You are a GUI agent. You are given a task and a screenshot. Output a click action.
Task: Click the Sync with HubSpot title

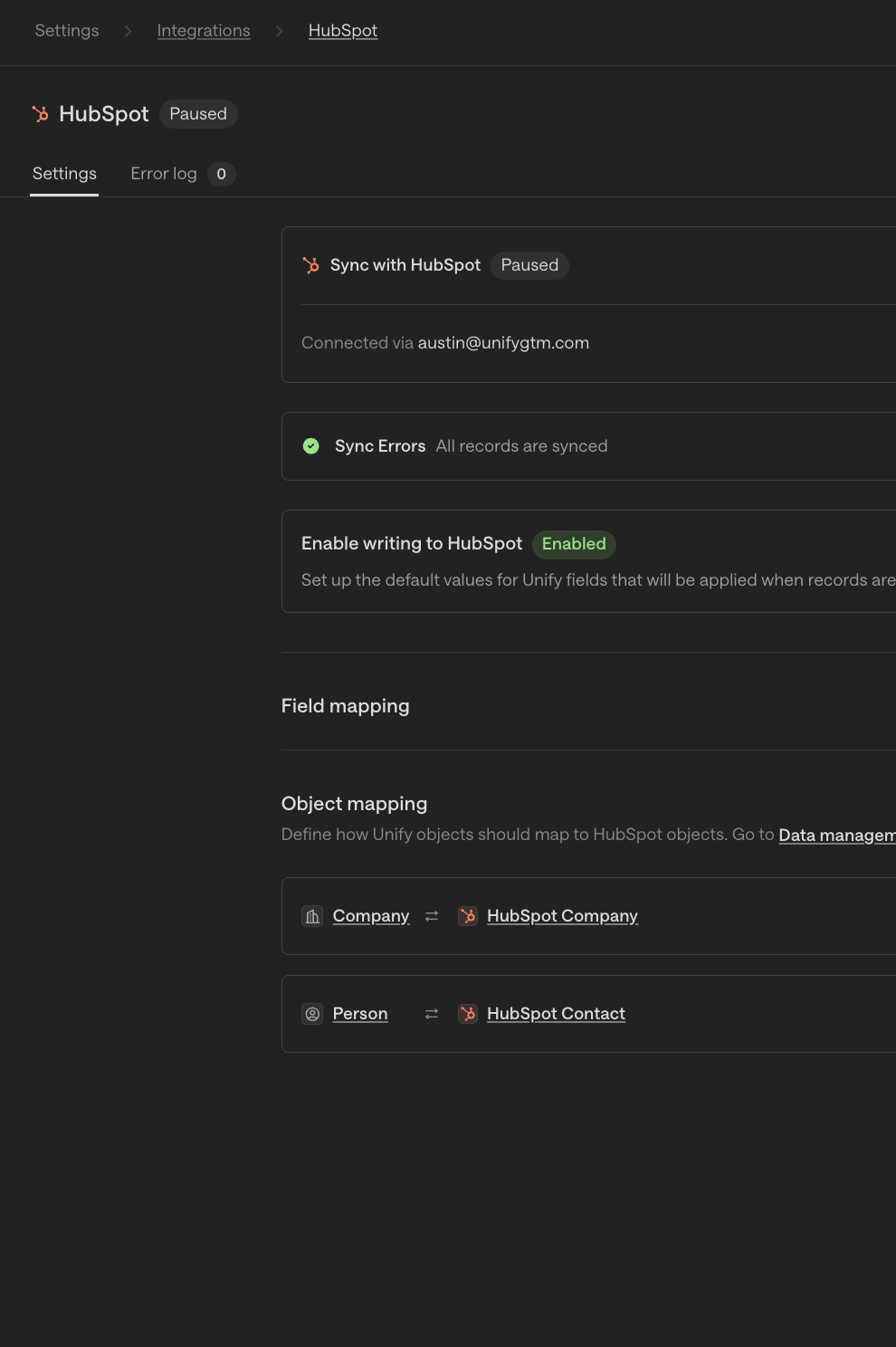pyautogui.click(x=405, y=265)
